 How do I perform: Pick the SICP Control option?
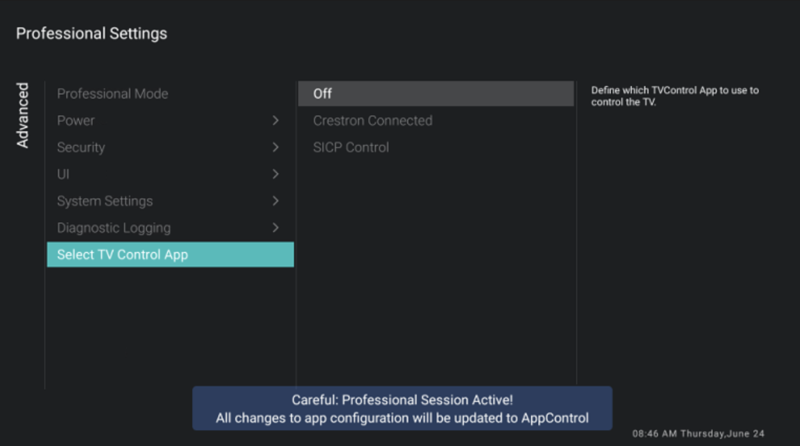tap(351, 148)
